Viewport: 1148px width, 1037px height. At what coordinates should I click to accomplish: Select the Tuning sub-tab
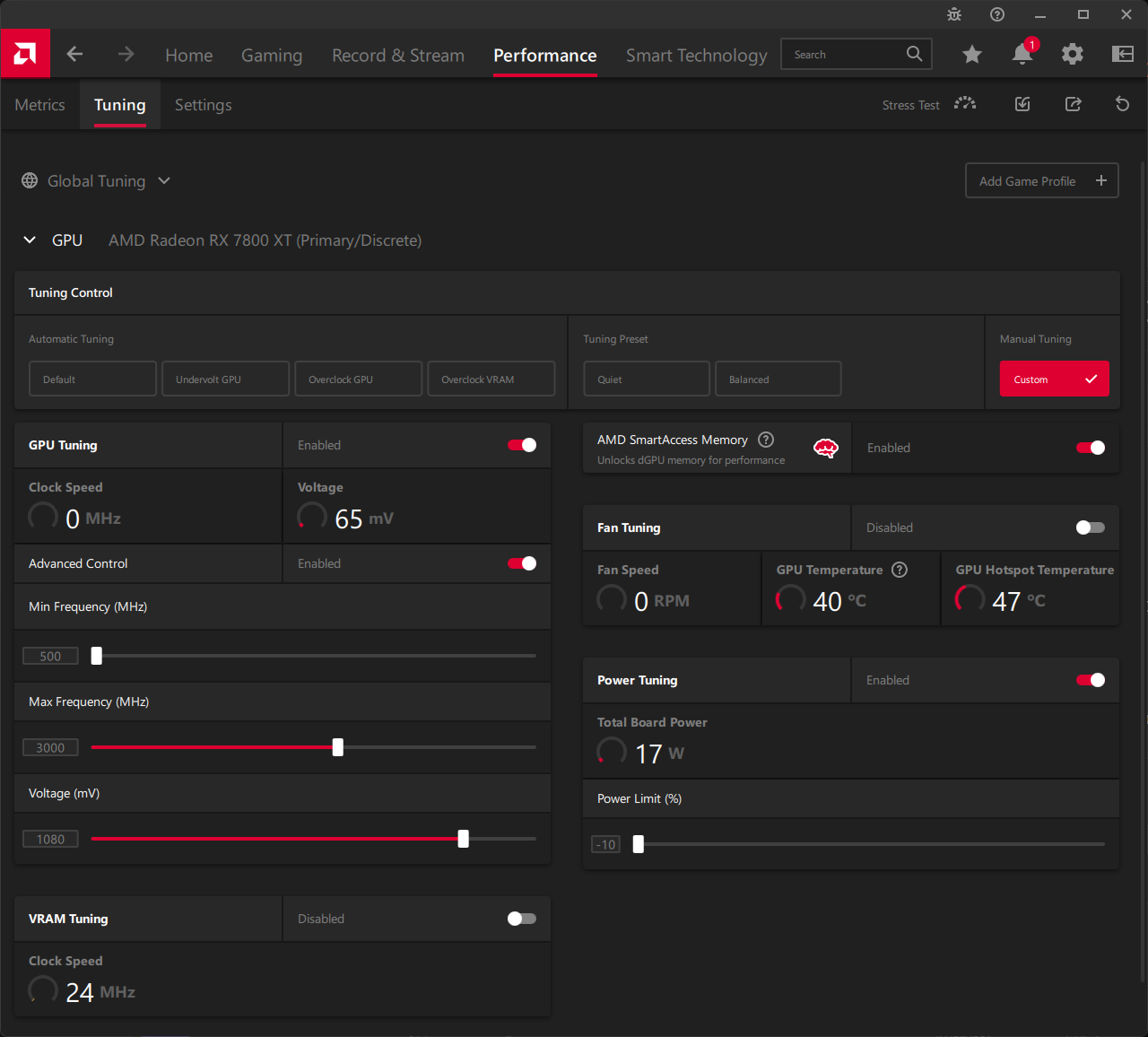tap(120, 105)
